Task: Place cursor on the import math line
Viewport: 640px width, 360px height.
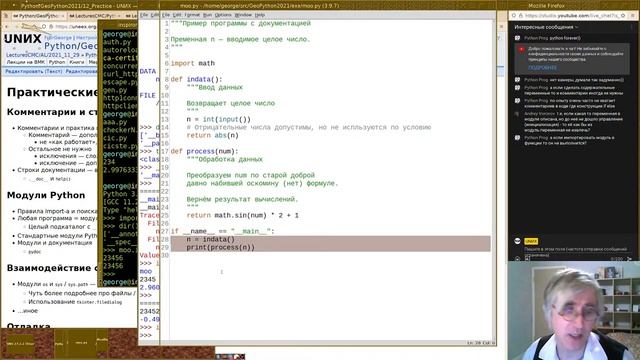Action: click(193, 63)
